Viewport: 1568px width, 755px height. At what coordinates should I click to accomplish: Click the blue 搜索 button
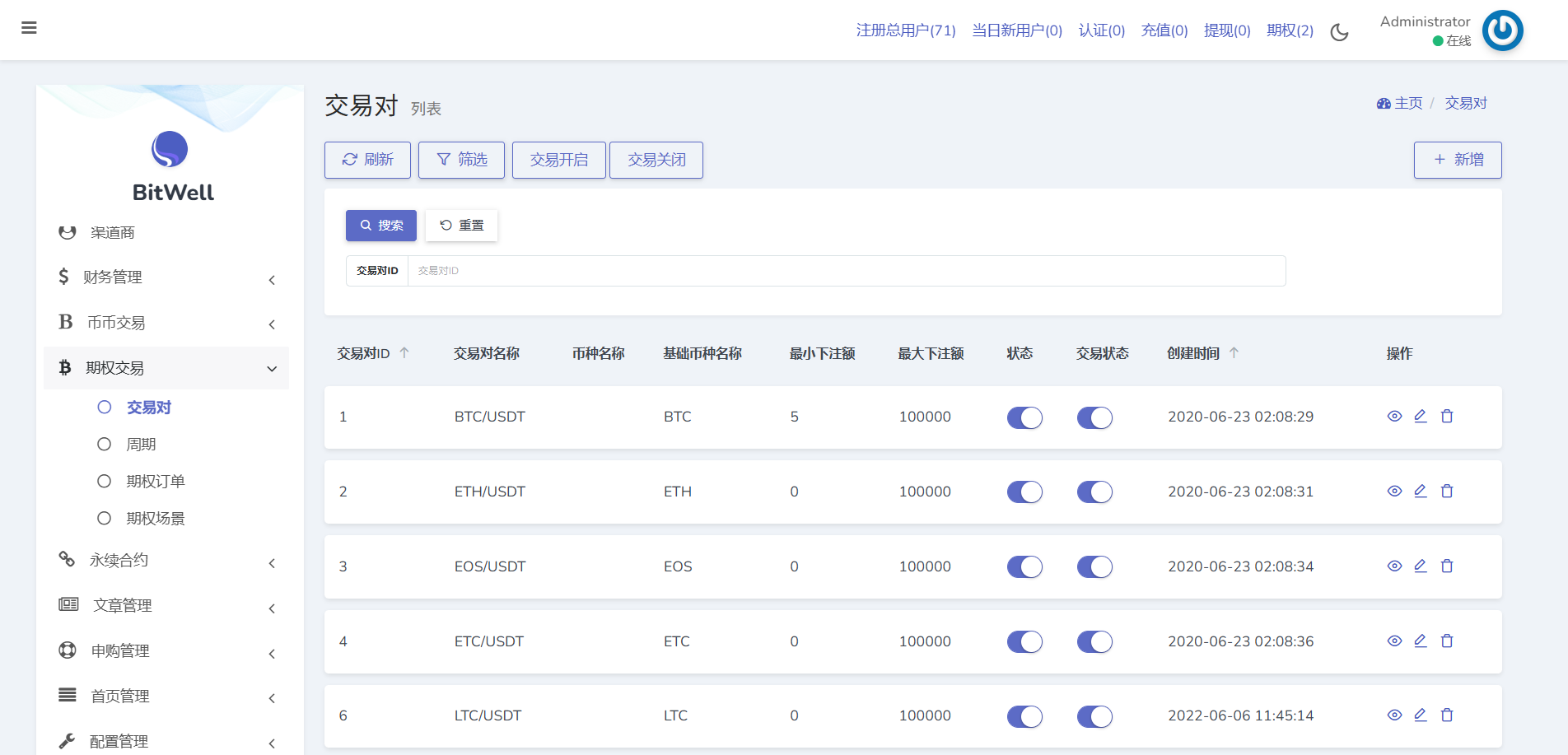point(381,226)
